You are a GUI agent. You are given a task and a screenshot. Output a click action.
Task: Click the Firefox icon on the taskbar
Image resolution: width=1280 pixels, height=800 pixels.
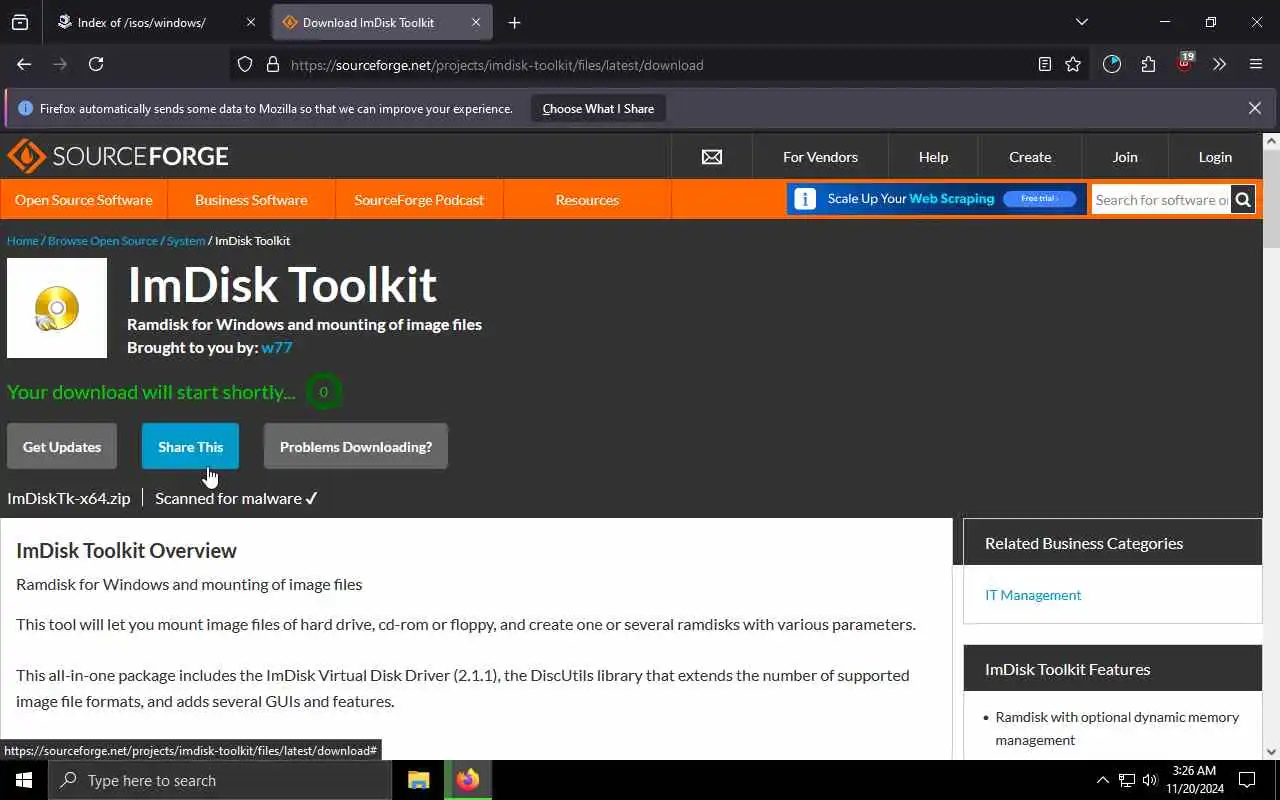(x=468, y=780)
